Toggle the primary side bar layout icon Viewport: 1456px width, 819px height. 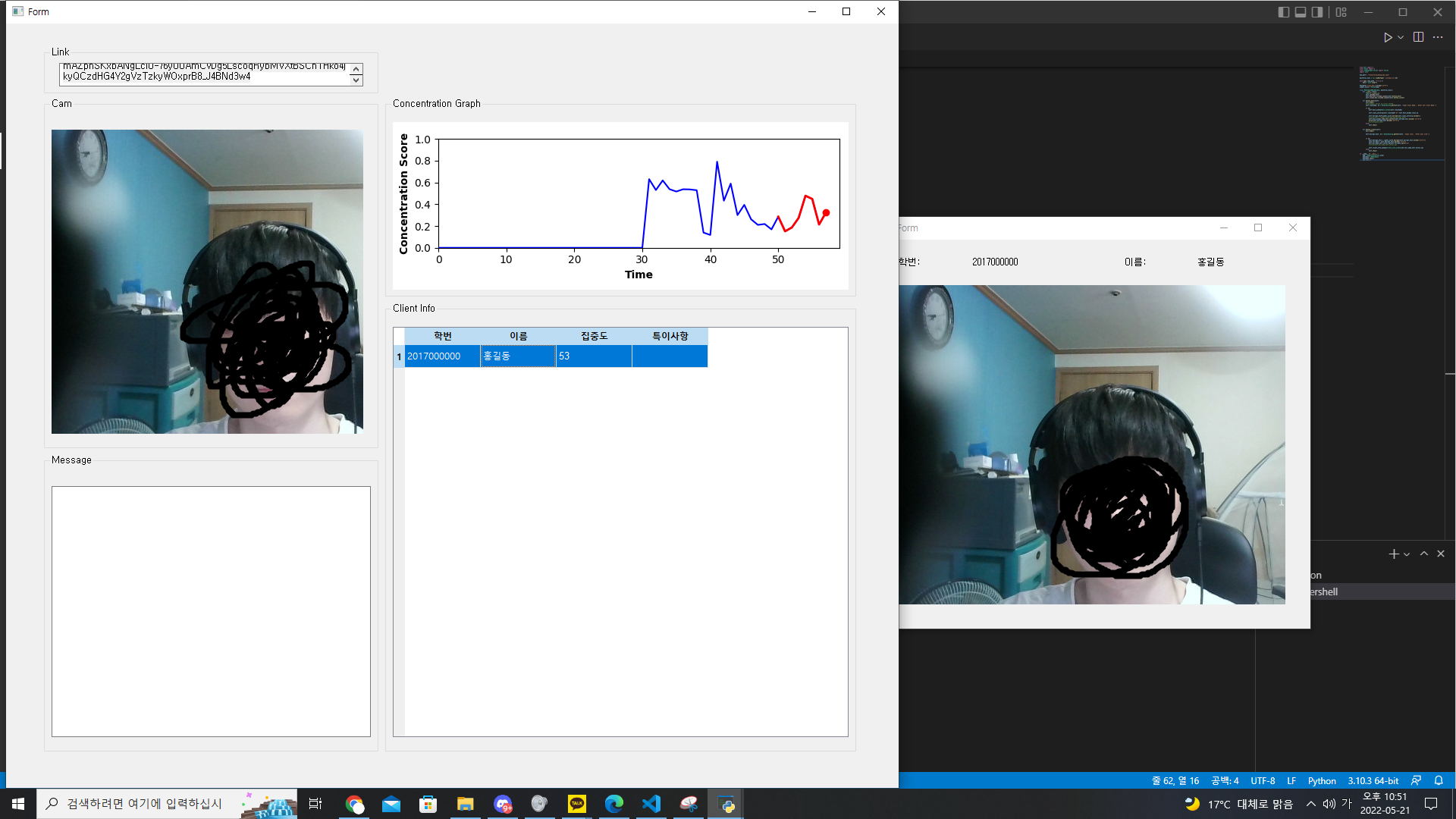coord(1283,12)
